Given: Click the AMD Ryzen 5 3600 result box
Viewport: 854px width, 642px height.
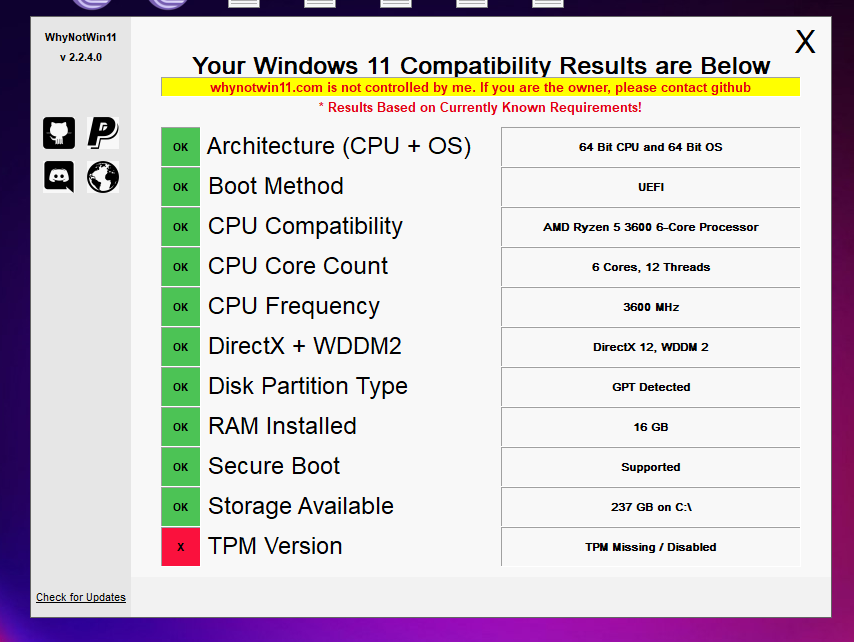Looking at the screenshot, I should (650, 227).
